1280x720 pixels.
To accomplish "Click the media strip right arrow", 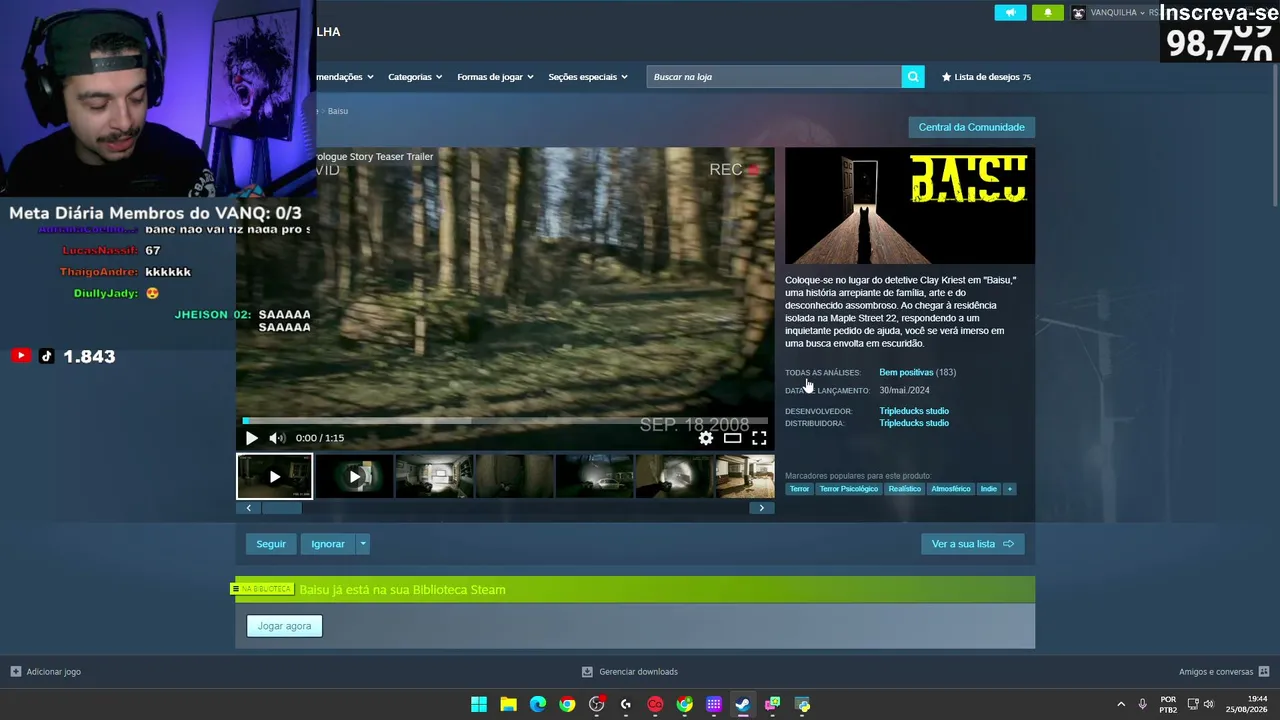I will [x=761, y=508].
